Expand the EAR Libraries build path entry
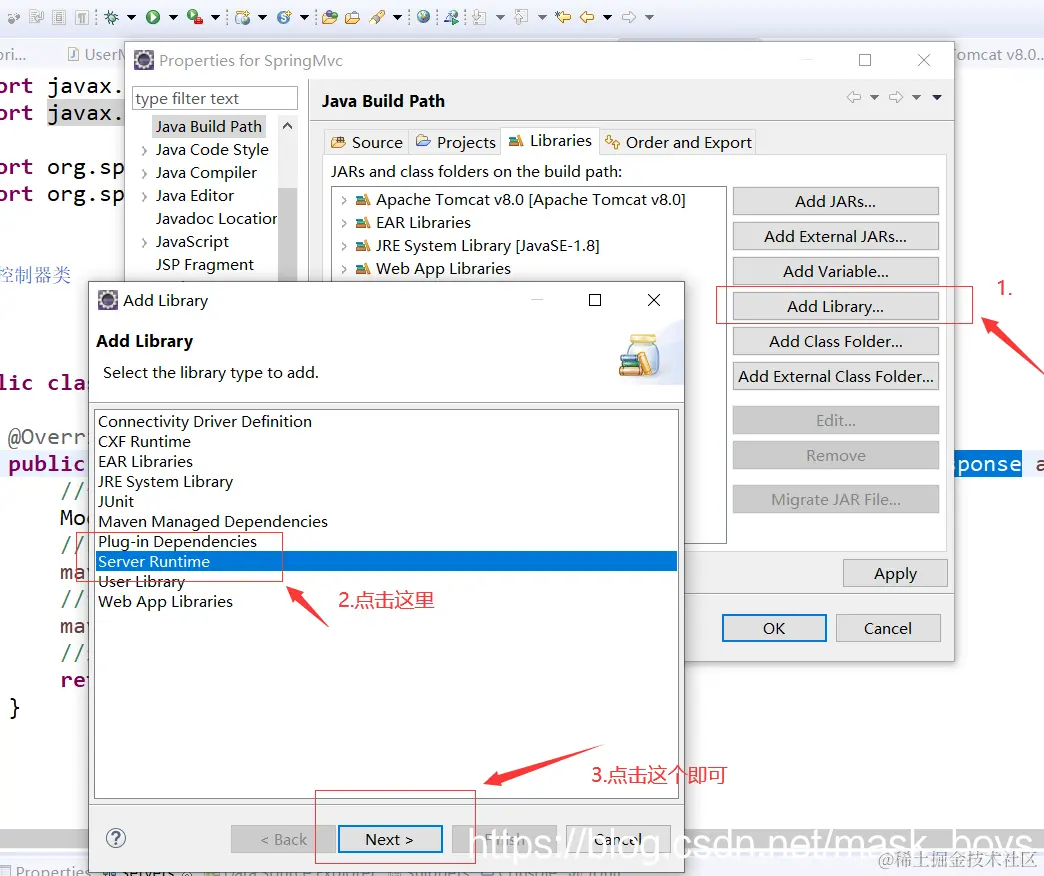 pyautogui.click(x=344, y=223)
